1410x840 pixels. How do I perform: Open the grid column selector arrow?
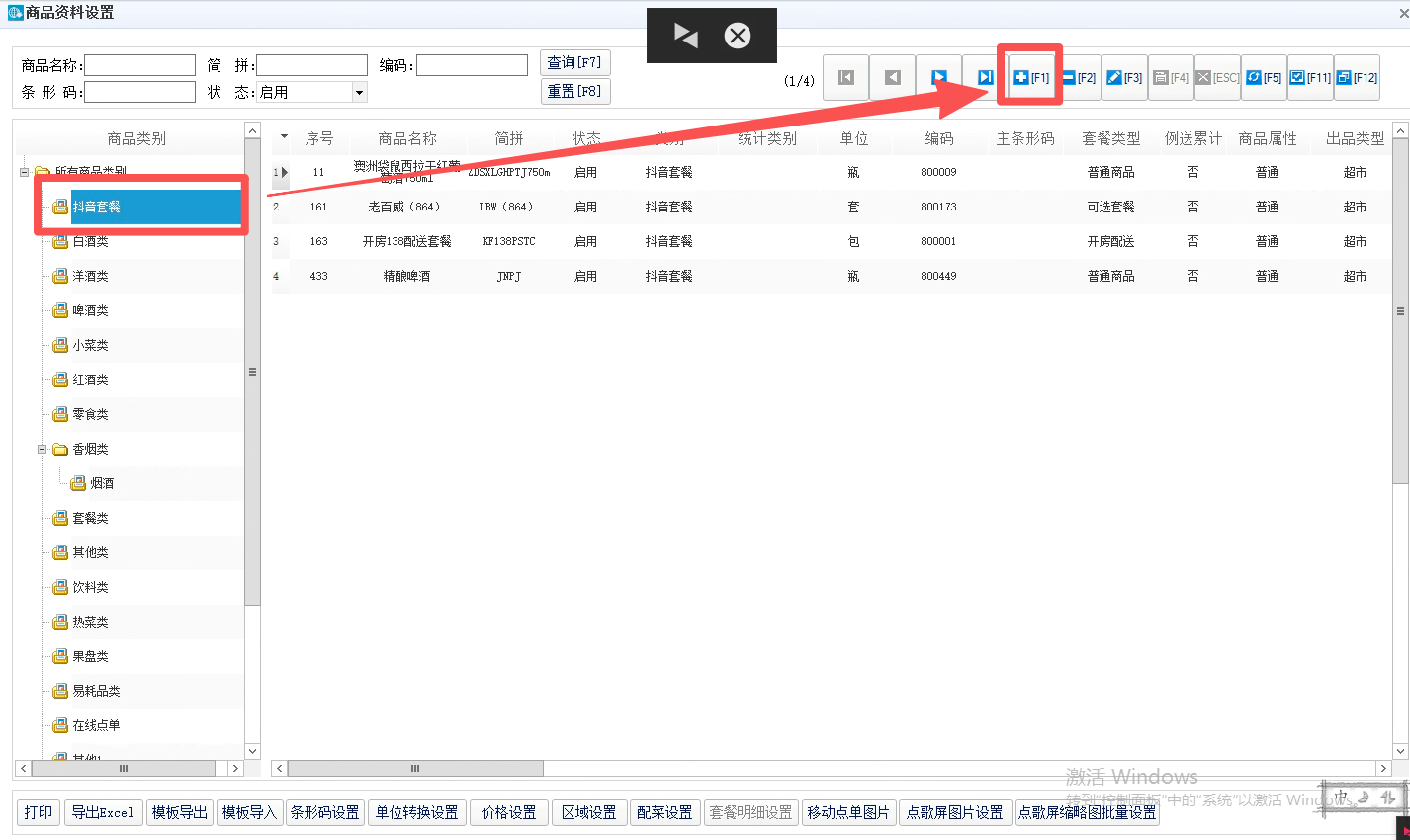285,137
